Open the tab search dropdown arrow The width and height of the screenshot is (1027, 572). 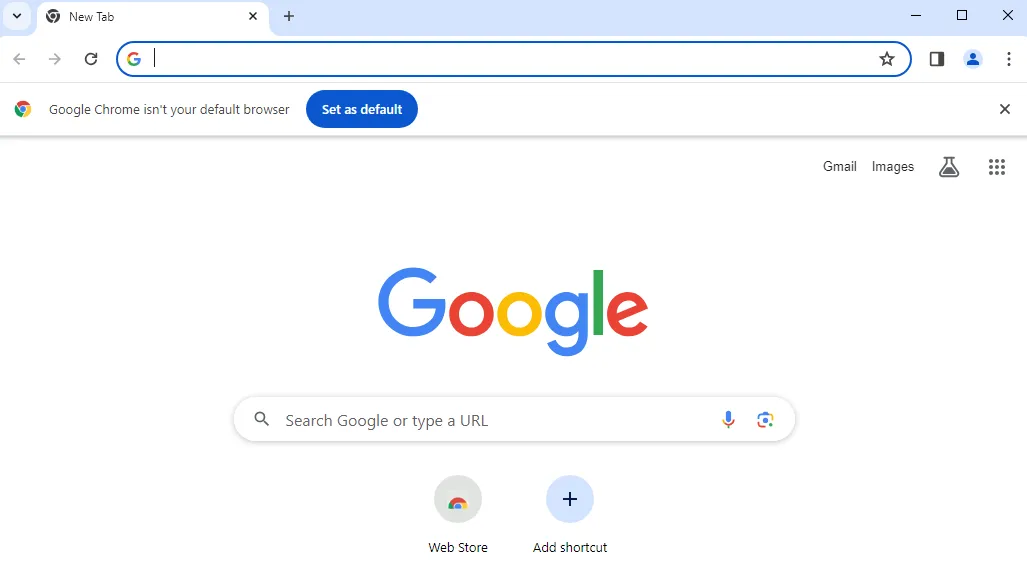coord(17,16)
